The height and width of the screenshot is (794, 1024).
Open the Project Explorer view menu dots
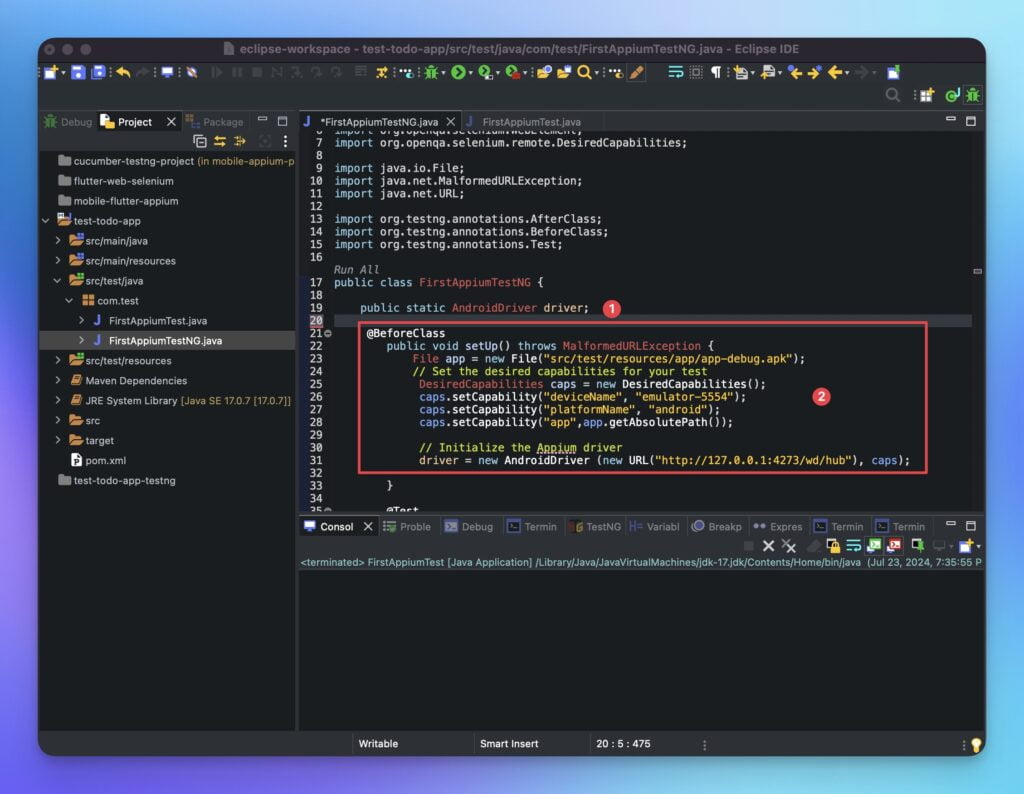(285, 141)
